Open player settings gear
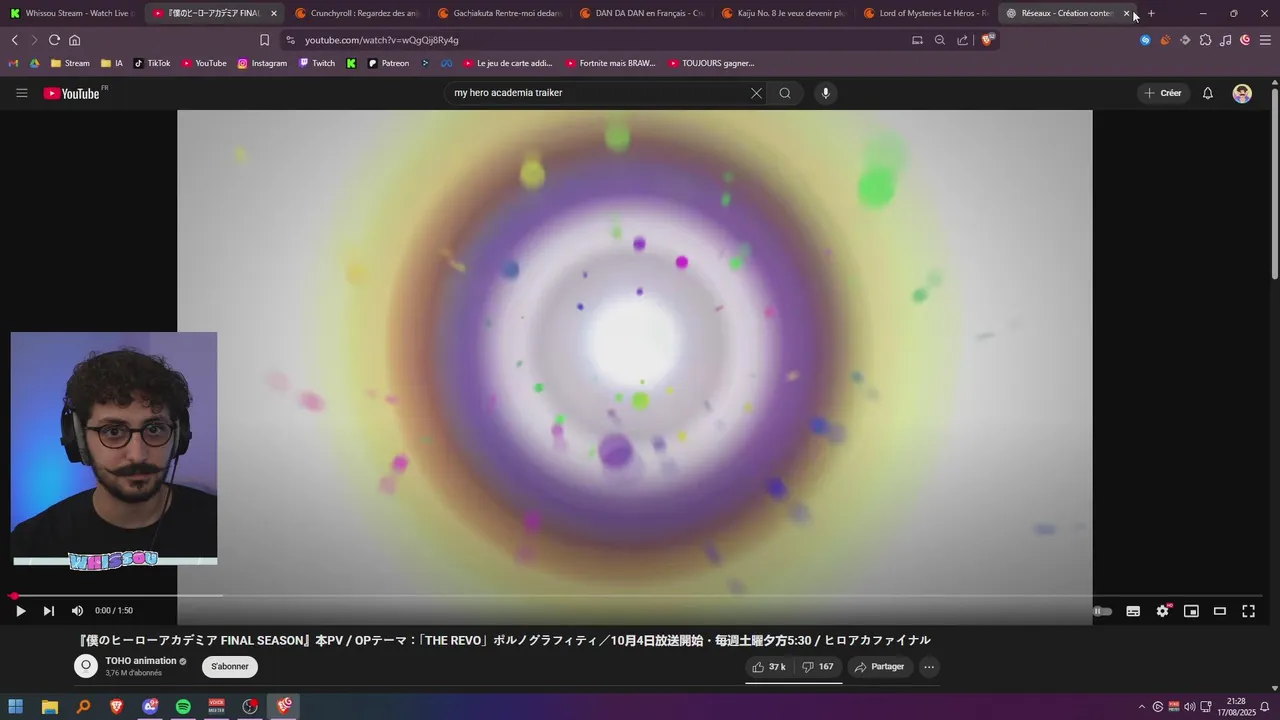This screenshot has width=1280, height=720. tap(1162, 611)
